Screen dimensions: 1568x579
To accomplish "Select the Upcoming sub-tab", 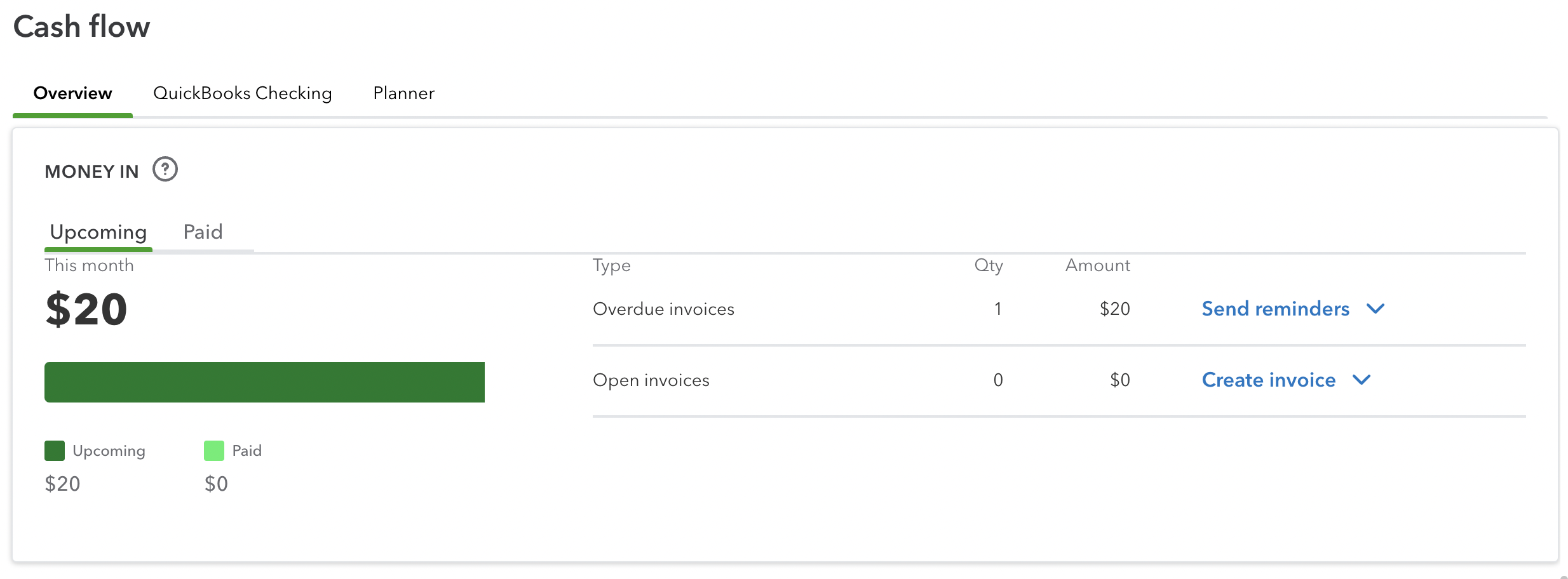I will coord(98,232).
